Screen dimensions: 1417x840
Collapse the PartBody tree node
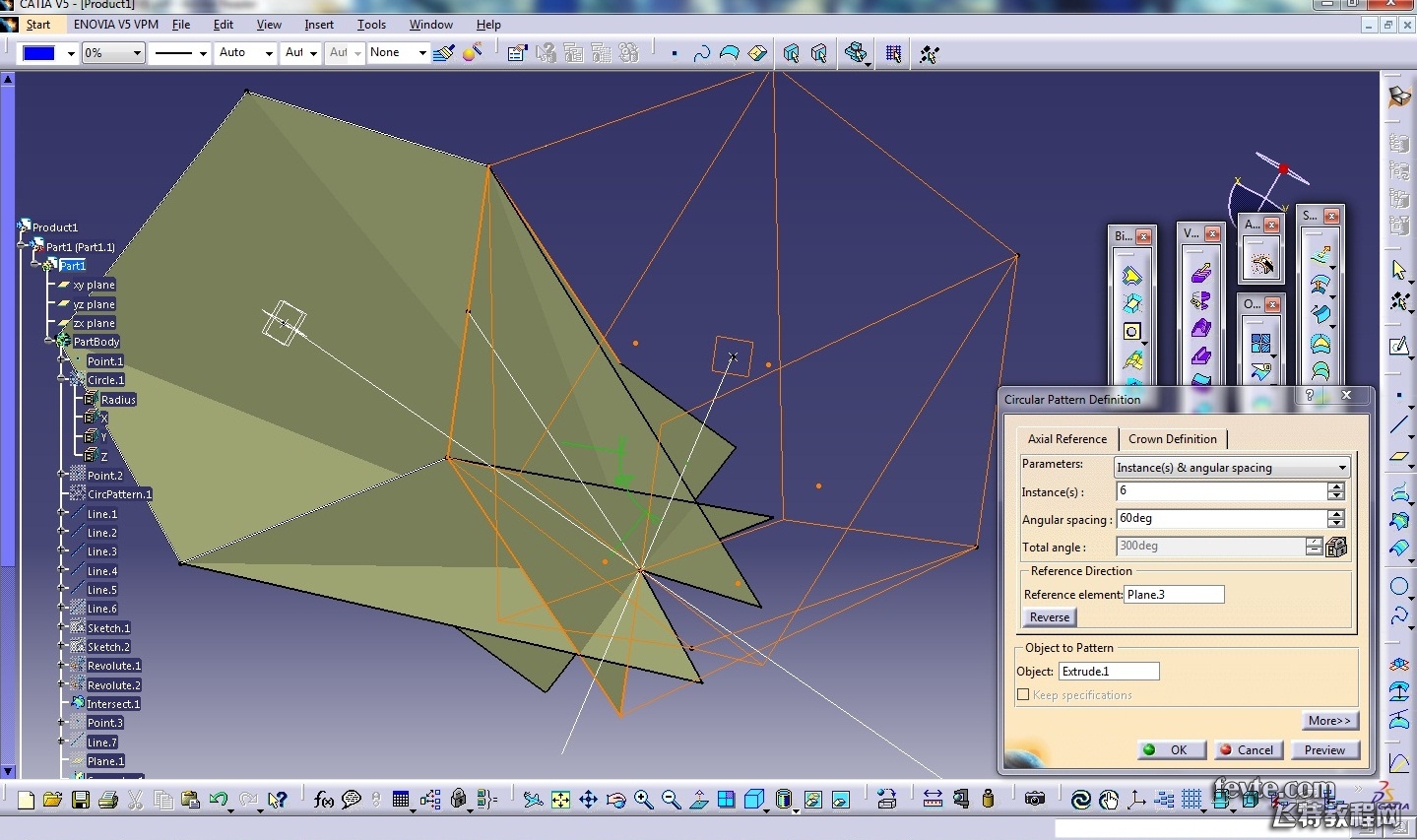pyautogui.click(x=48, y=342)
